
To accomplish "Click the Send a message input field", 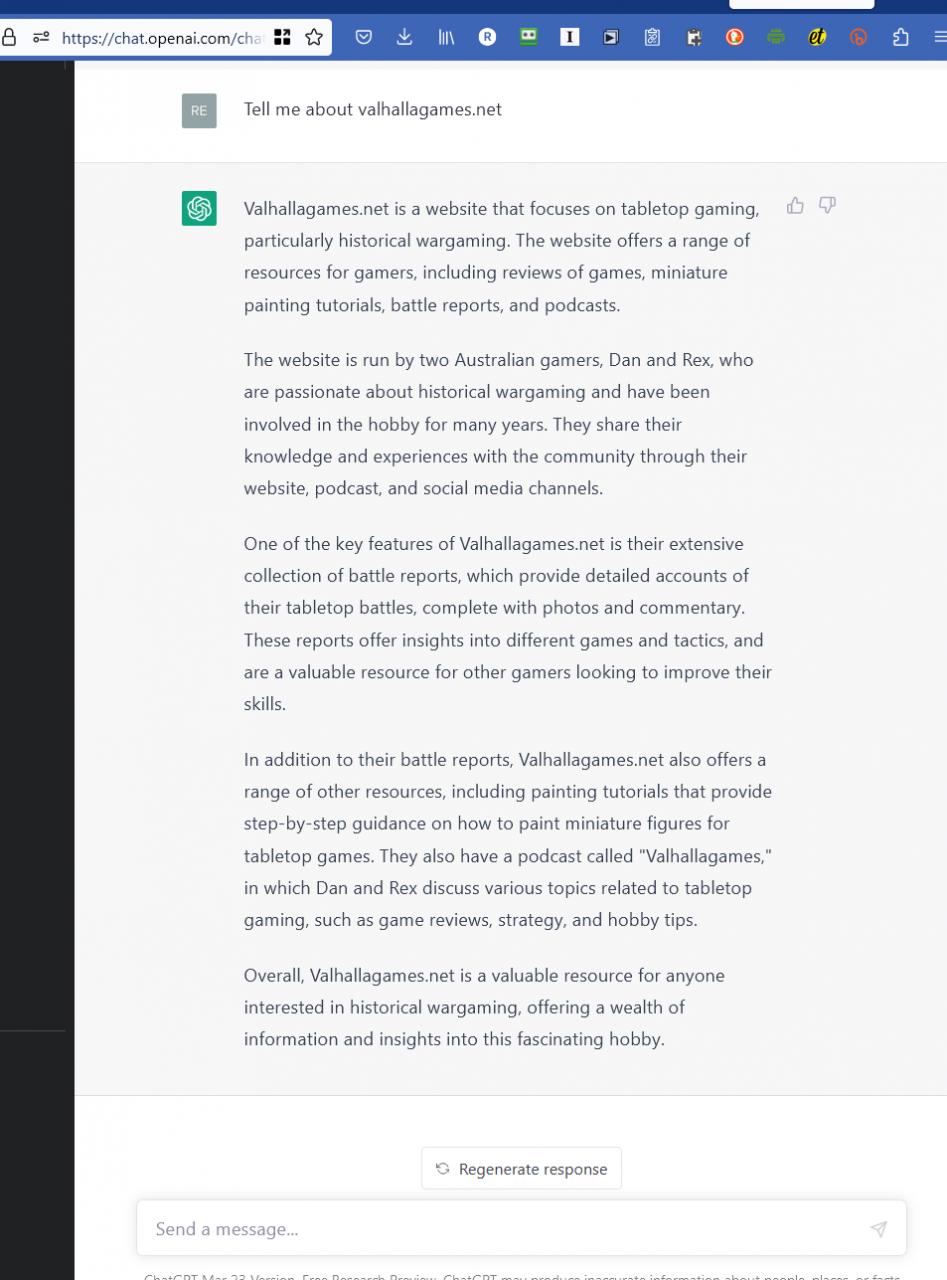I will (x=500, y=1229).
